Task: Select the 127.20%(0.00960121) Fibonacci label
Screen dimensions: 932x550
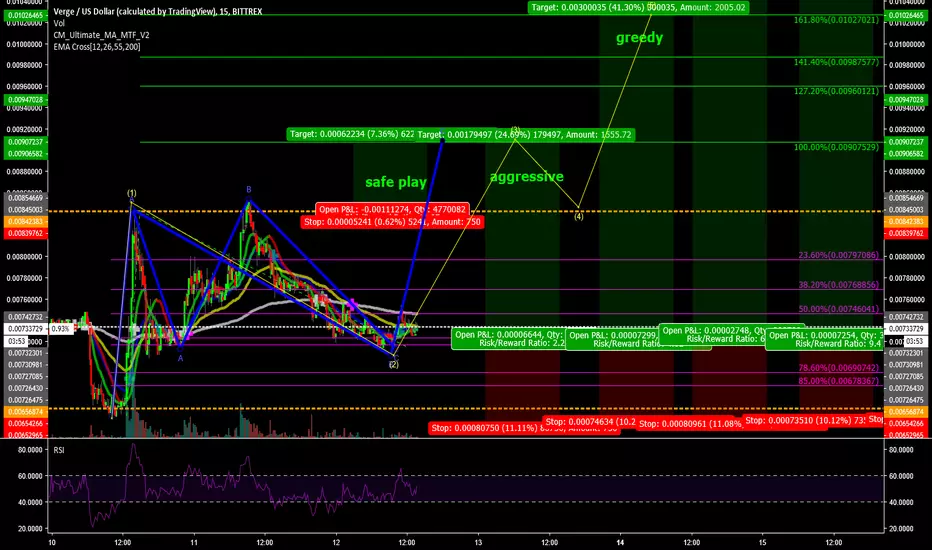Action: tap(836, 91)
